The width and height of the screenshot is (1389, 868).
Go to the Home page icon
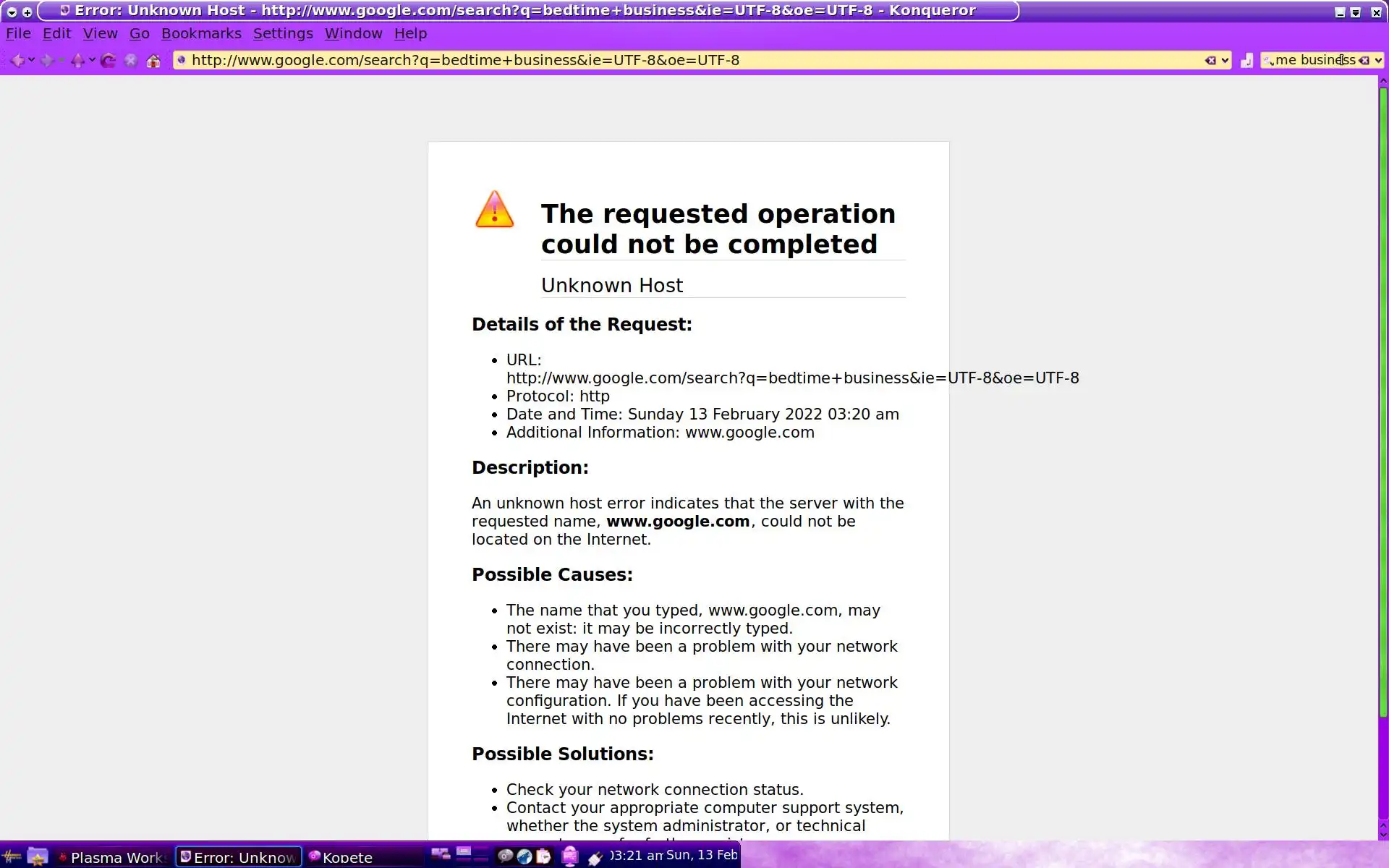point(153,61)
